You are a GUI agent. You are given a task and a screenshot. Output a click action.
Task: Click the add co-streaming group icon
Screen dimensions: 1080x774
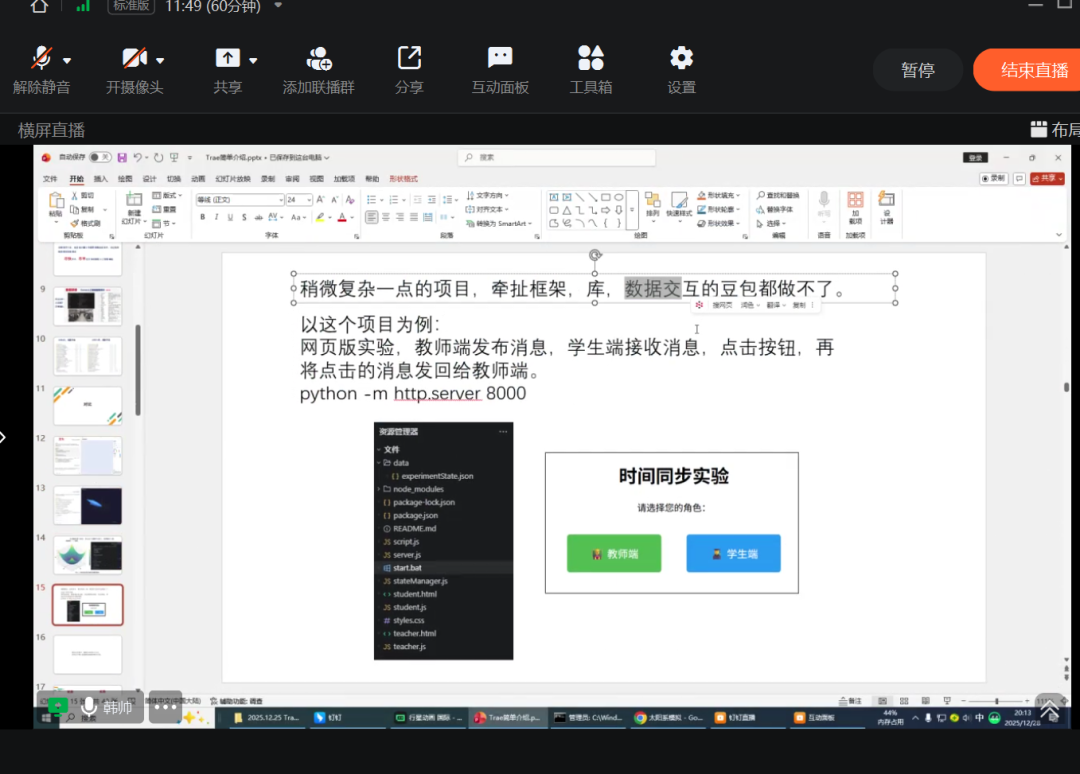tap(319, 58)
